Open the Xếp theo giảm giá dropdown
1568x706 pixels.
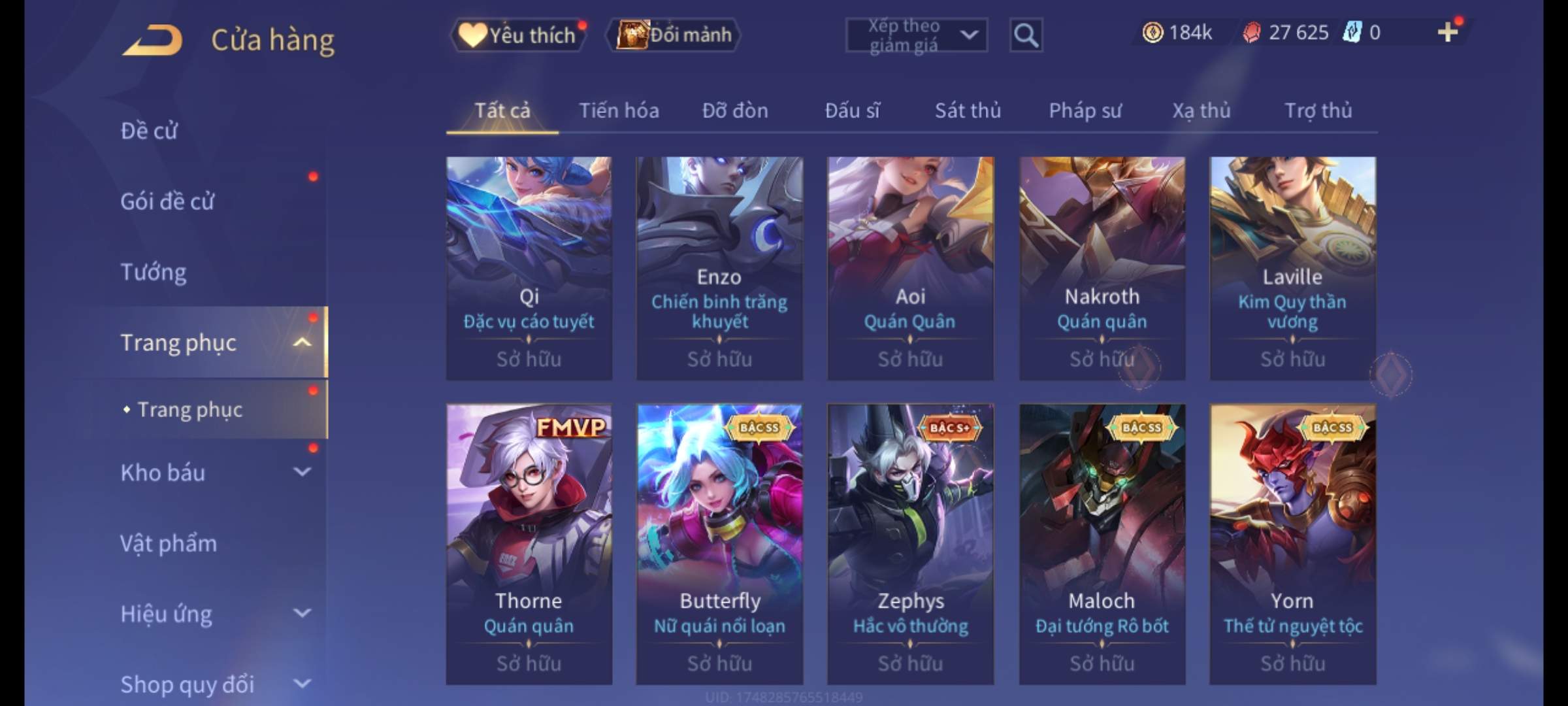pyautogui.click(x=916, y=35)
